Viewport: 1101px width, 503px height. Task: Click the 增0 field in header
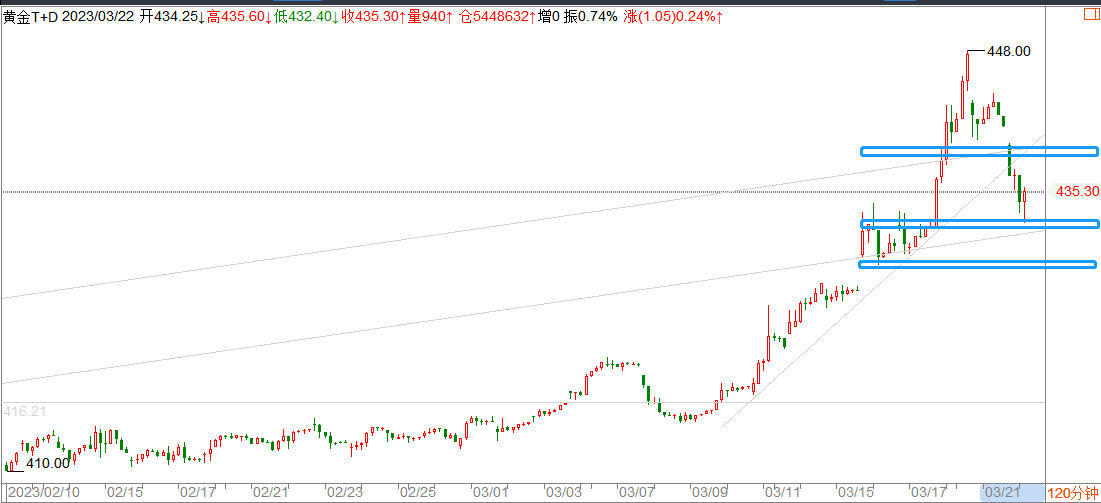pyautogui.click(x=548, y=16)
